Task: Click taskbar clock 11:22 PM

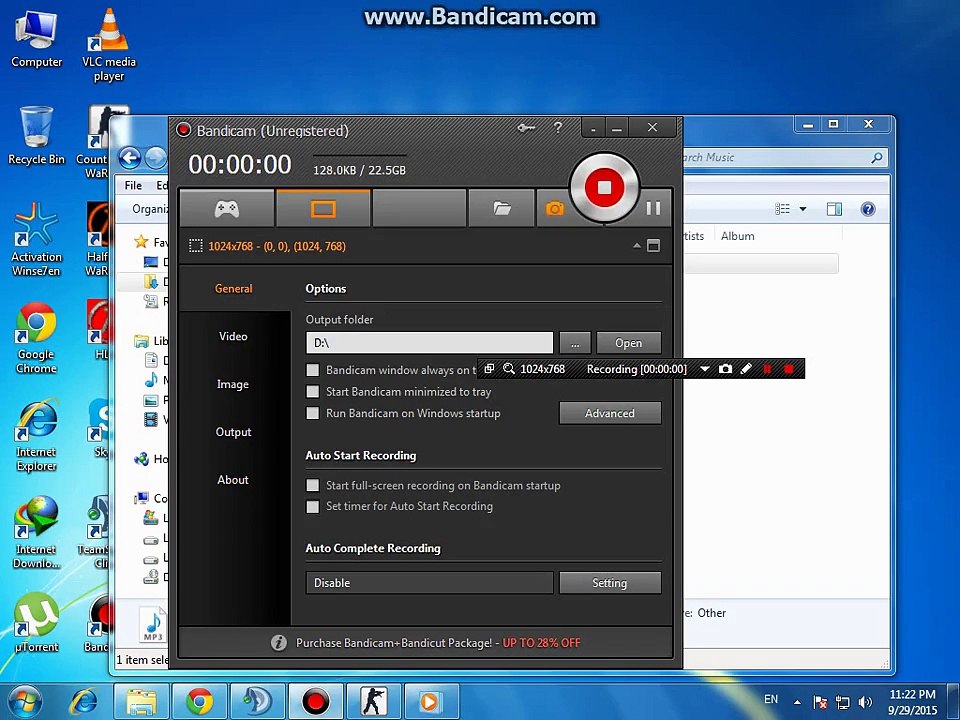Action: tap(912, 702)
